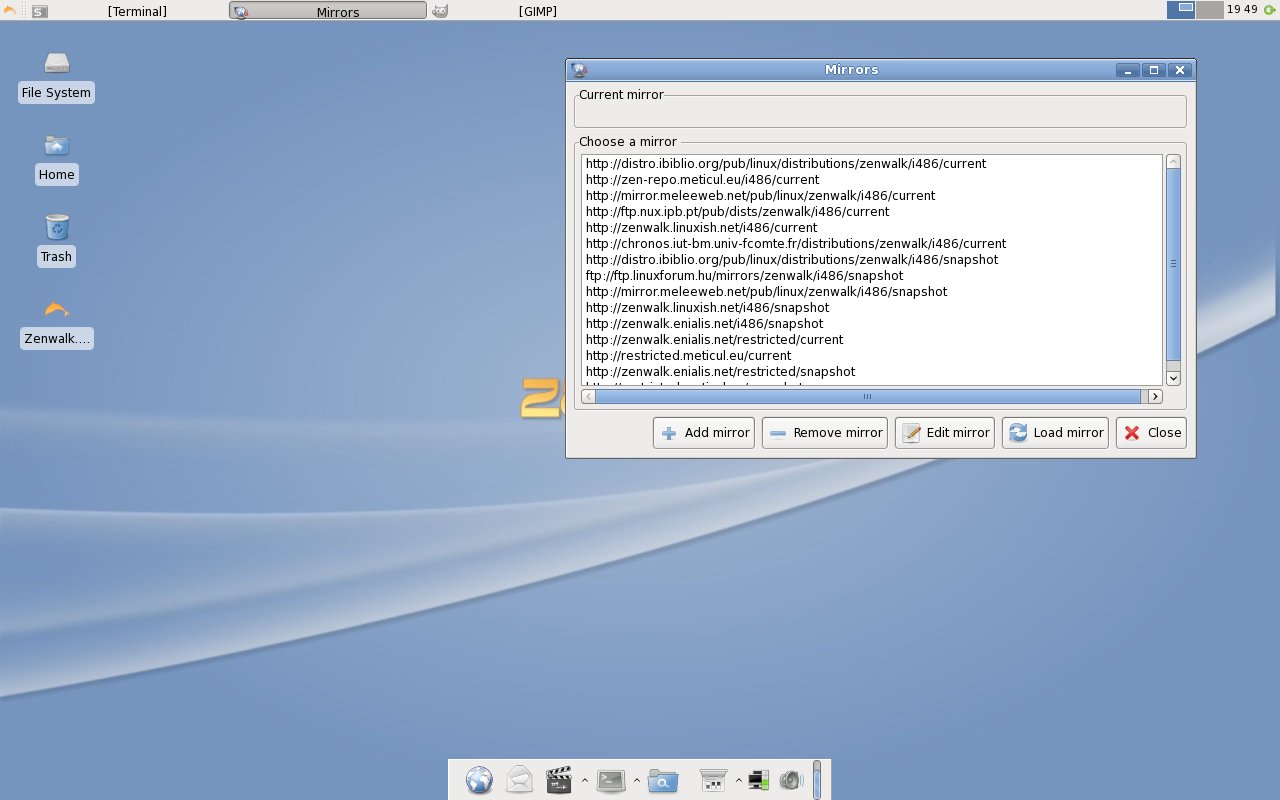This screenshot has height=800, width=1280.
Task: Open the Trash desktop icon
Action: tap(56, 241)
